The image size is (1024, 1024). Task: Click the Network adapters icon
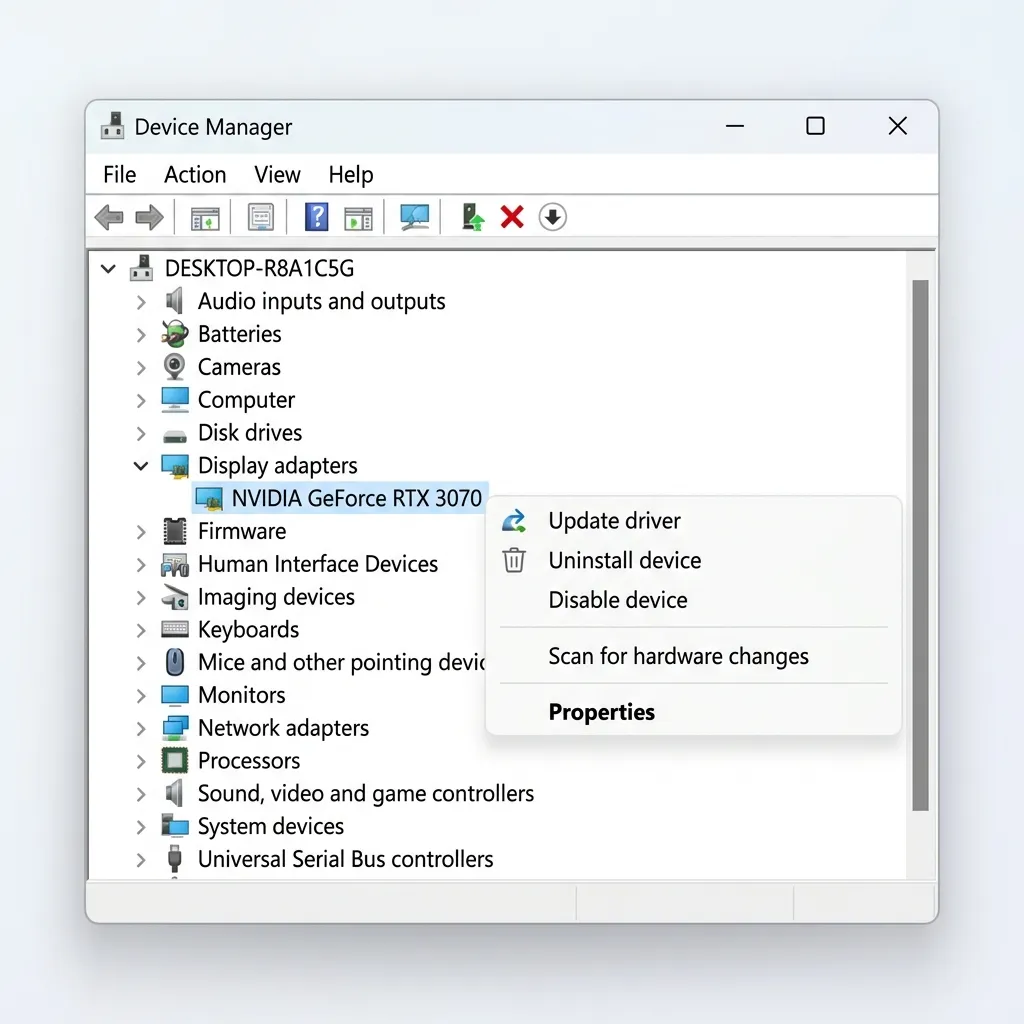175,728
